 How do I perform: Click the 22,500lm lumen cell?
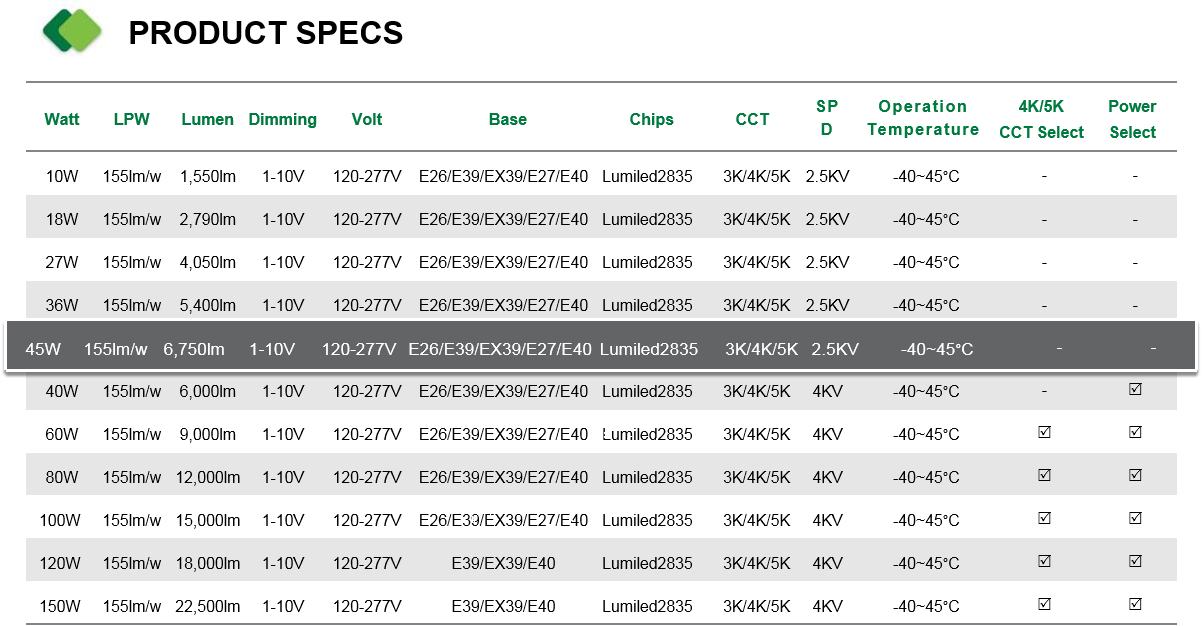(208, 606)
